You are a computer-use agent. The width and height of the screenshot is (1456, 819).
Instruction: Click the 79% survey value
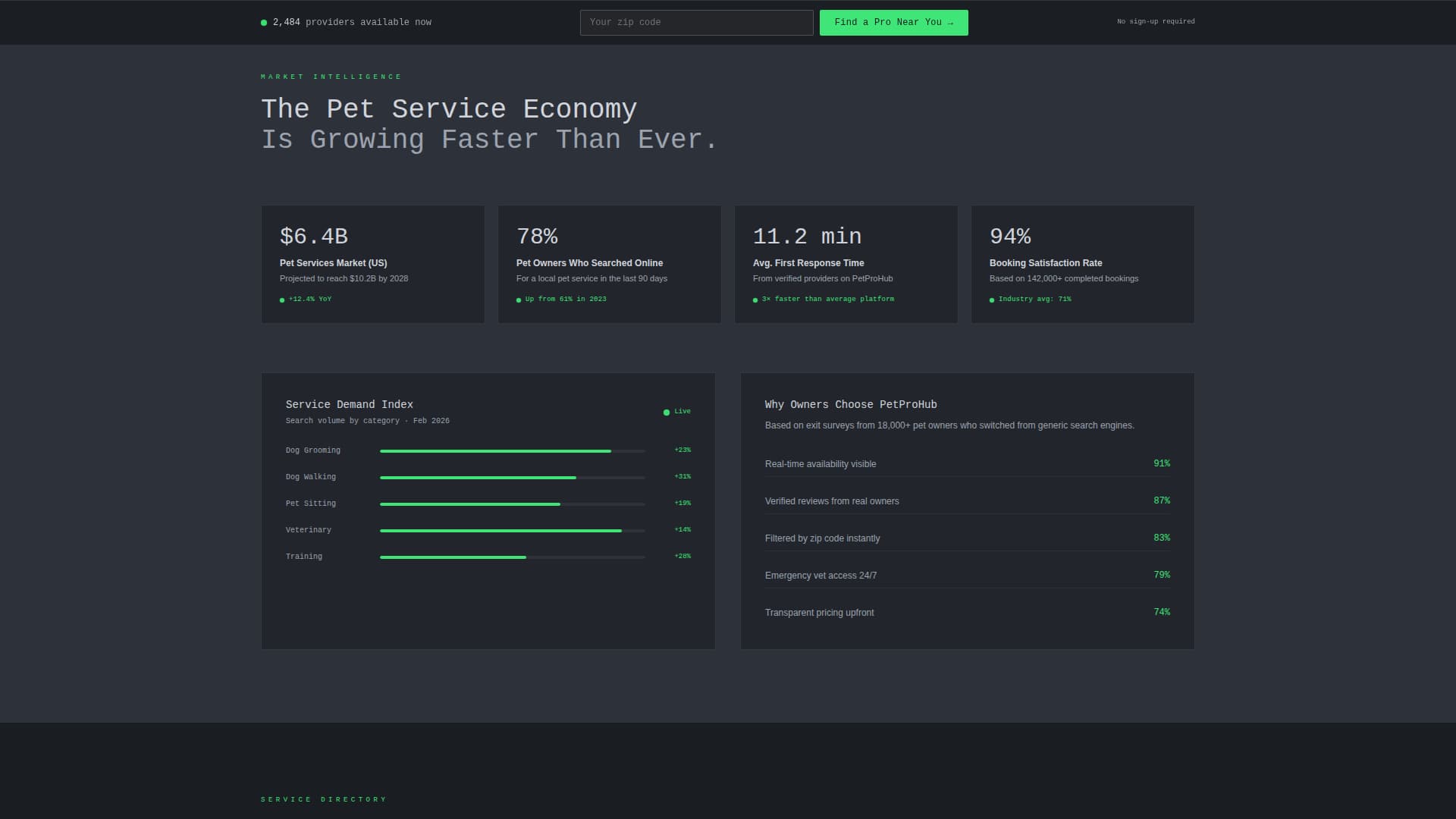pos(1162,575)
